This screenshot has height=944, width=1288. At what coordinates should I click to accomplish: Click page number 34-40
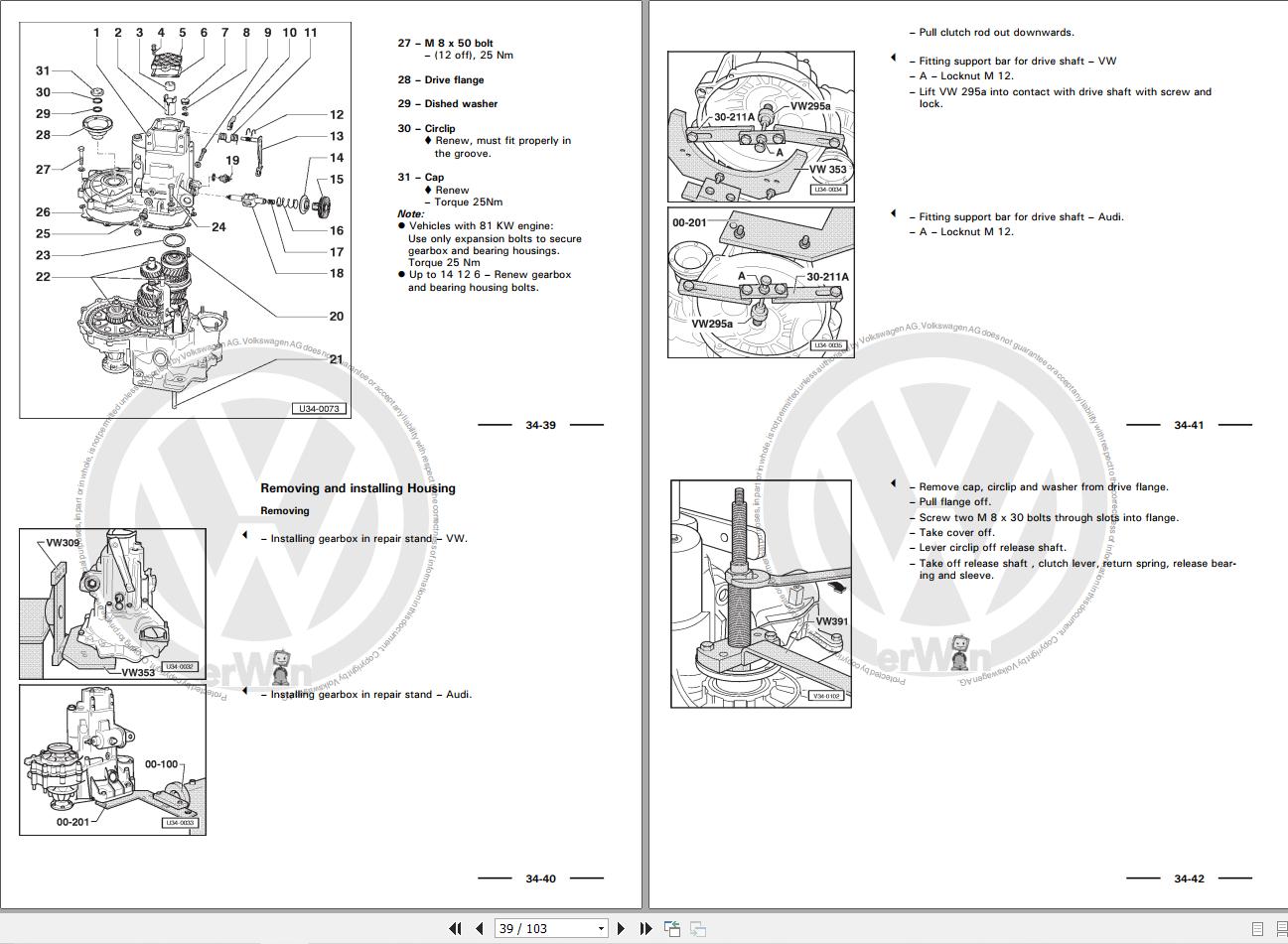pos(540,878)
